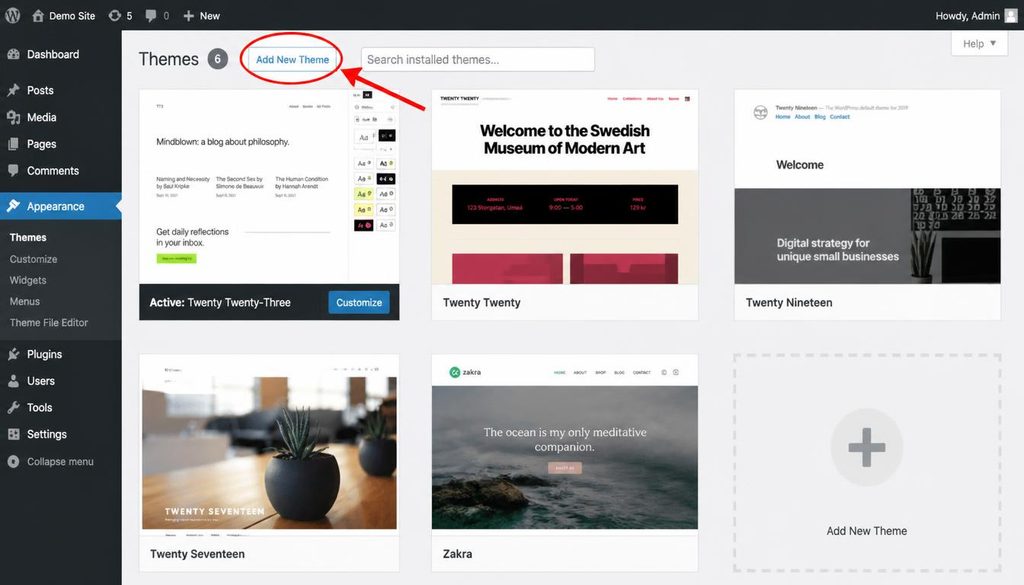This screenshot has width=1024, height=585.
Task: Open the Customize submenu link
Action: pos(33,259)
